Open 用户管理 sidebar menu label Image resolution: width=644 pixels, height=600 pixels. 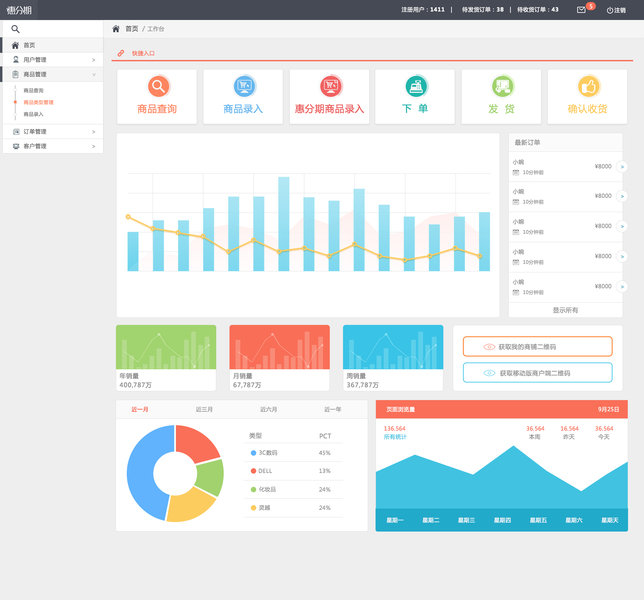(x=34, y=60)
